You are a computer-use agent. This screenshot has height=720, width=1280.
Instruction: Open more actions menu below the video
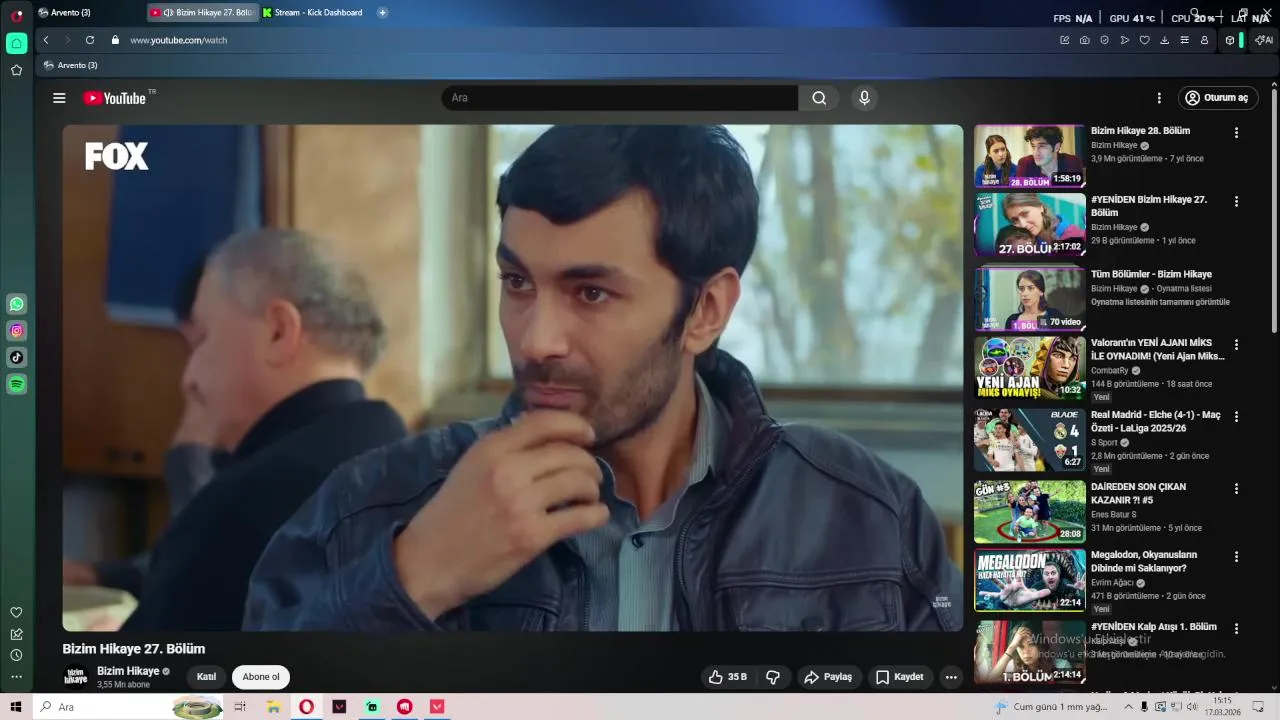pos(951,677)
